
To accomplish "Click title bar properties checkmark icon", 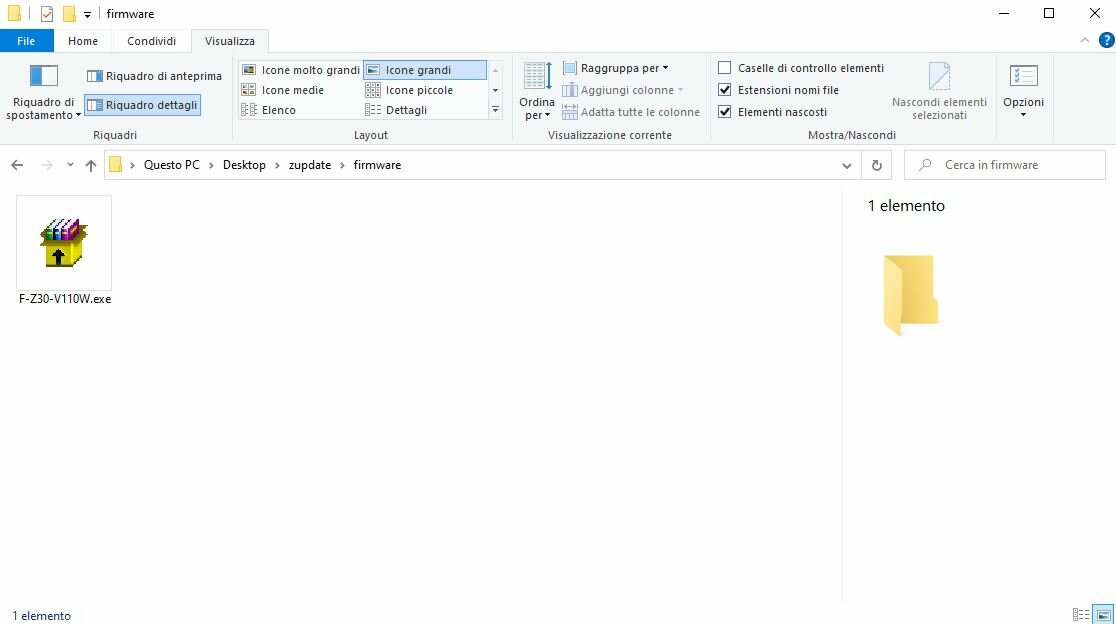I will point(47,14).
